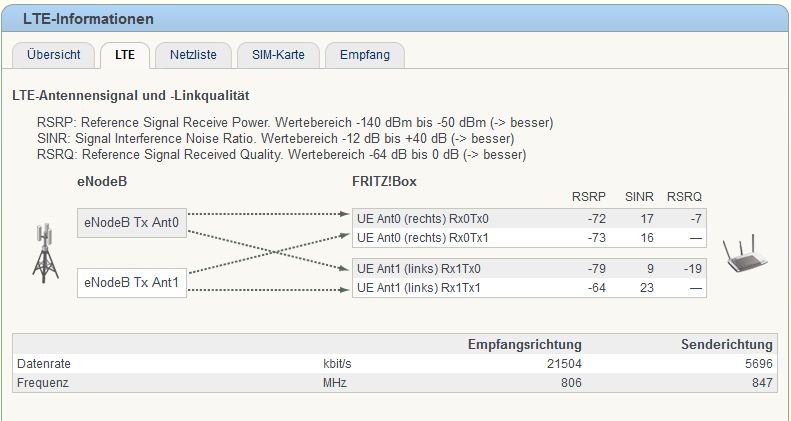Viewport: 791px width, 421px height.
Task: Select the UE Ant0 (rechts) Rx0Tx0 row
Action: (529, 218)
